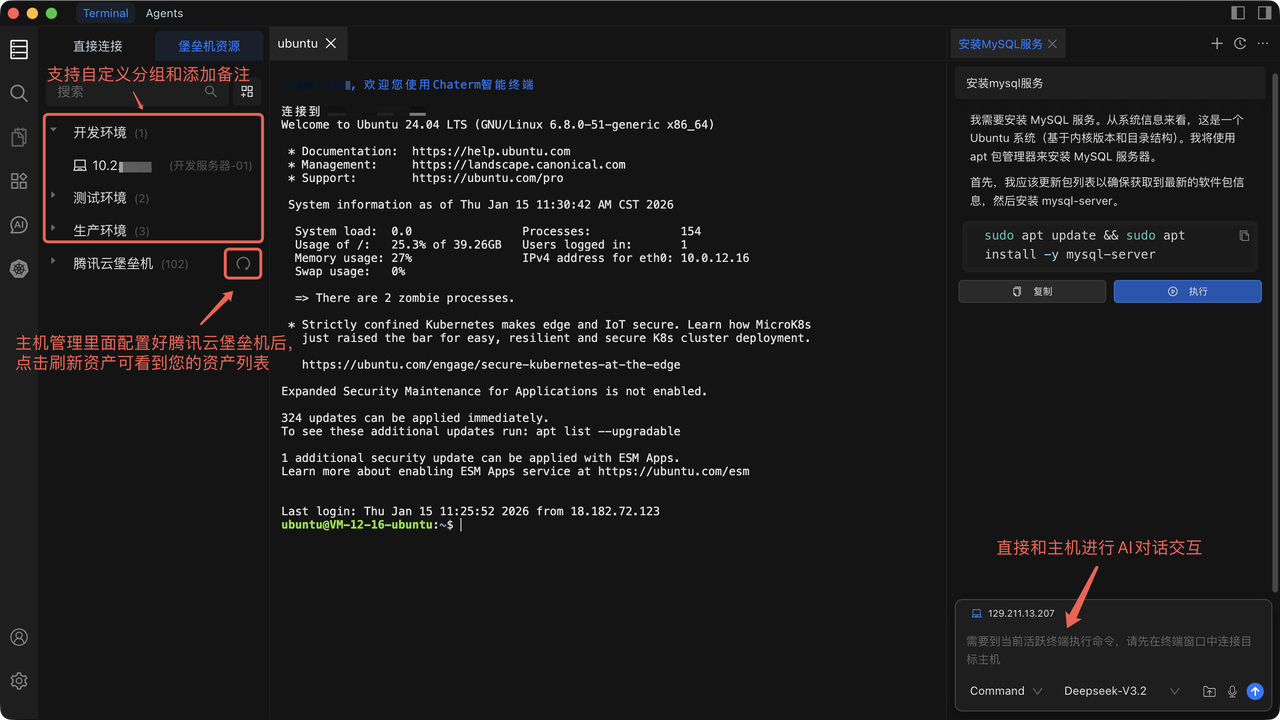Click the add group icon beside search

[x=247, y=92]
